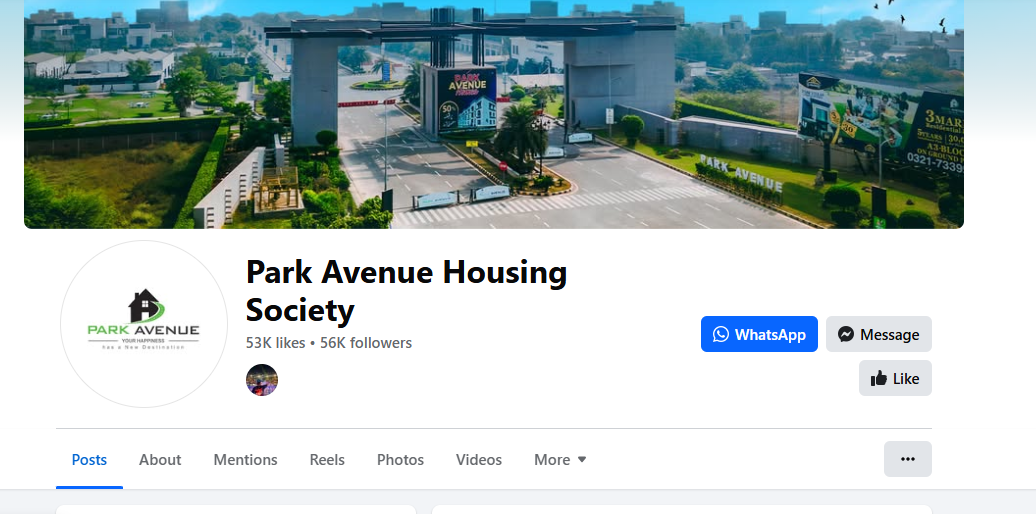Select the Posts tab
The width and height of the screenshot is (1036, 514).
click(89, 460)
